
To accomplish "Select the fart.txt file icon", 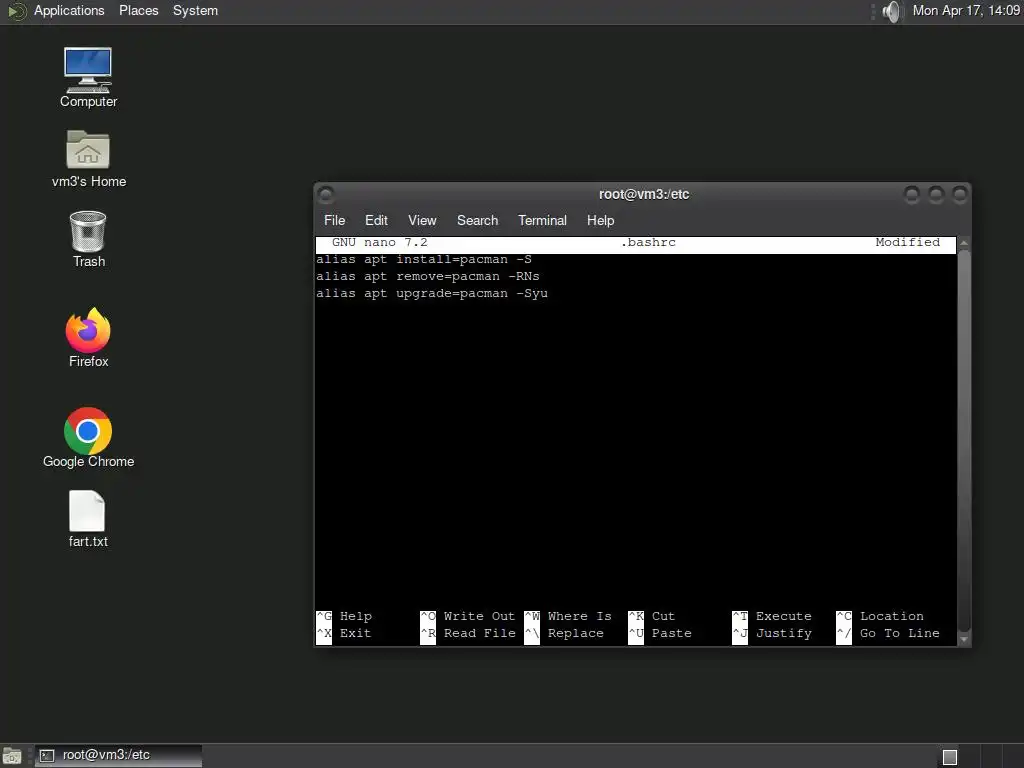I will (88, 519).
